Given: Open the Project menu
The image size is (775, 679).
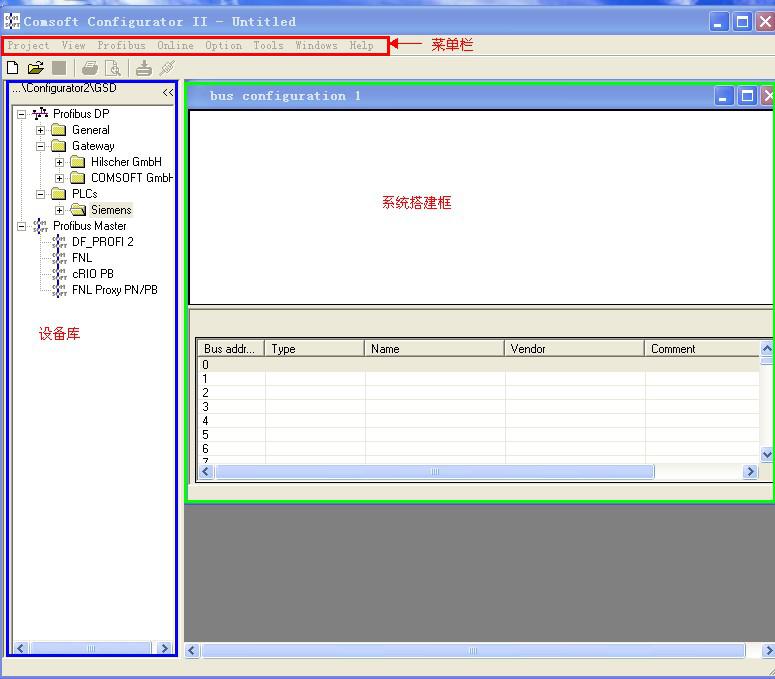Looking at the screenshot, I should [28, 45].
